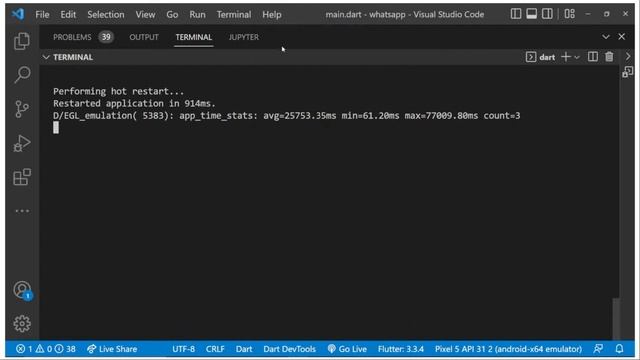Toggle primary side bar layout icon
Viewport: 640px width, 360px height.
click(516, 14)
